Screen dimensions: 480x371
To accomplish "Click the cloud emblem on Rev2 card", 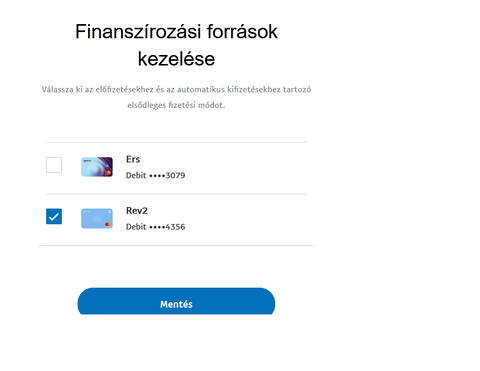I will [96, 219].
